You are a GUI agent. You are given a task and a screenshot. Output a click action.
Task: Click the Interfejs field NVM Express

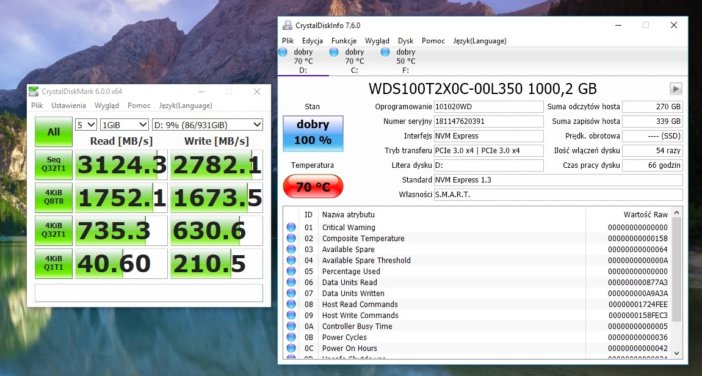488,136
